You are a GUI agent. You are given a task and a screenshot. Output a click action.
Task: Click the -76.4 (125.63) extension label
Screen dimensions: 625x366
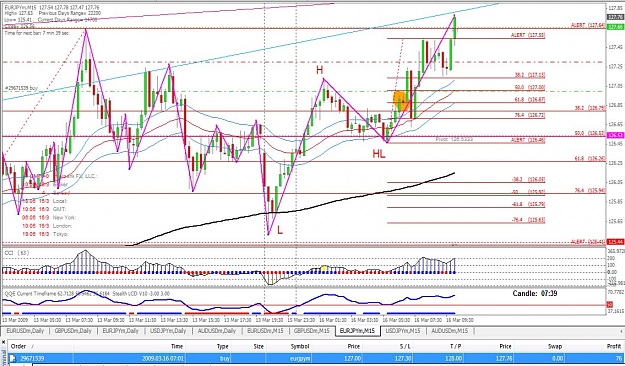(x=529, y=220)
